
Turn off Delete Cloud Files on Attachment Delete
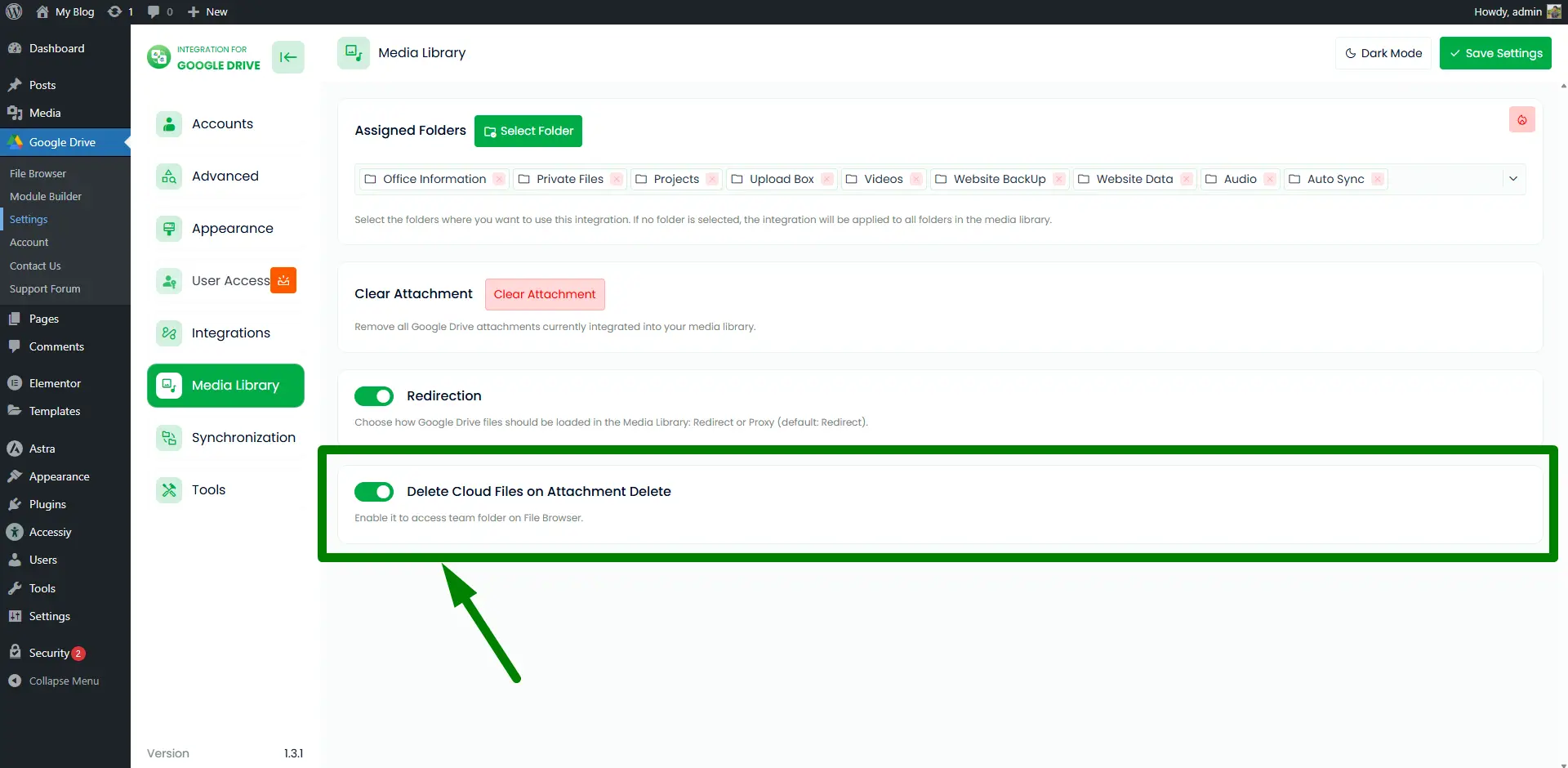(373, 491)
